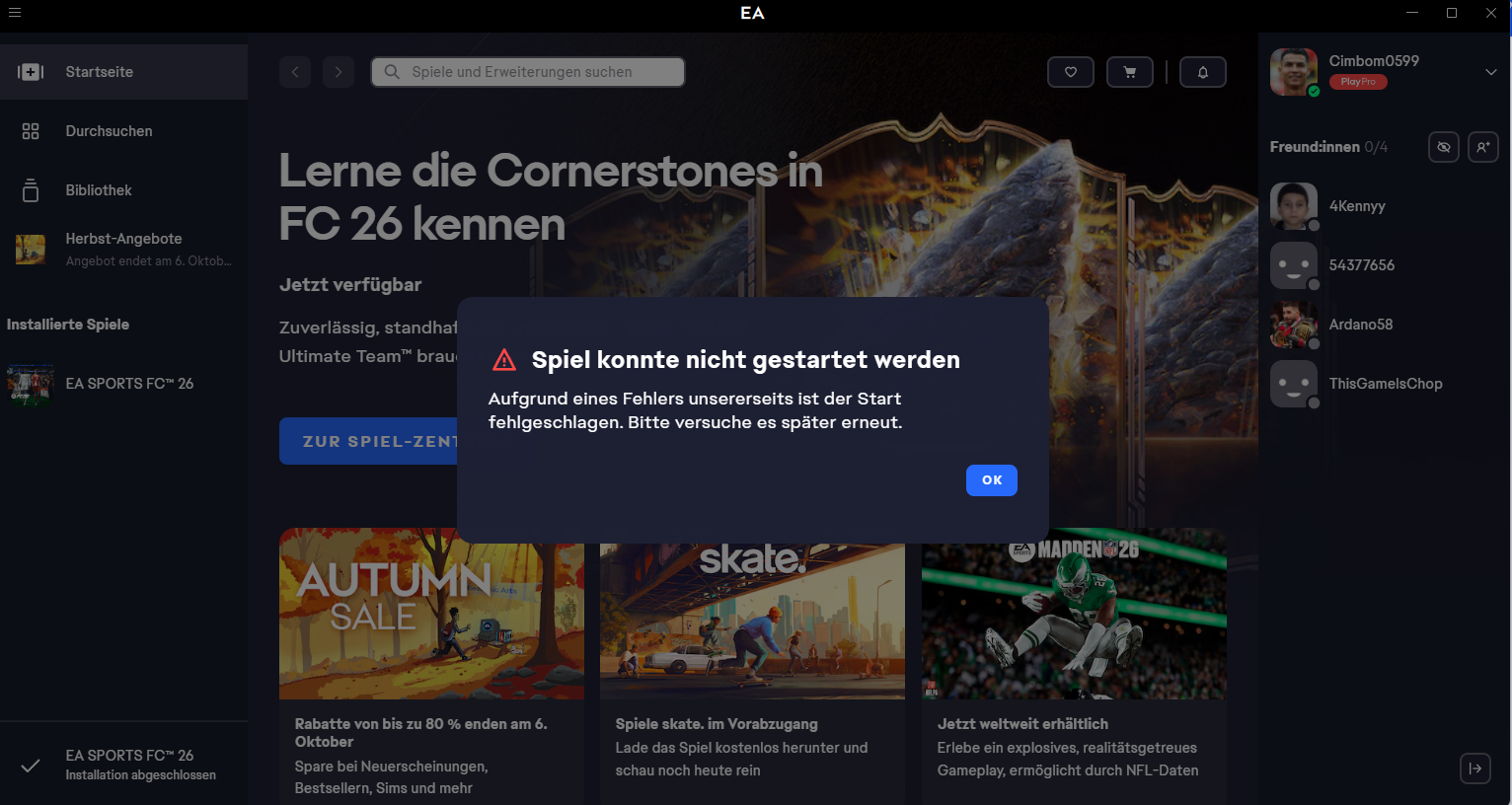Open the Autumn Sale thumbnail

pos(431,614)
